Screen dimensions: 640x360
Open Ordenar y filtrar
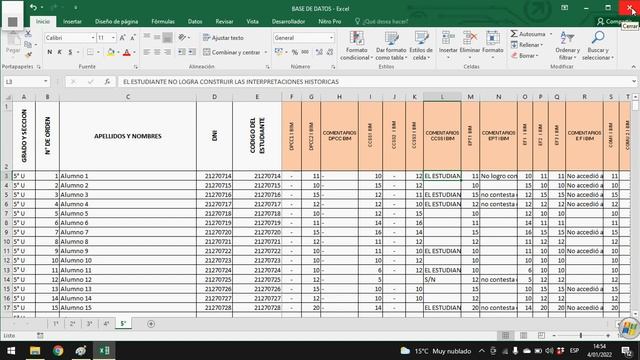click(567, 45)
